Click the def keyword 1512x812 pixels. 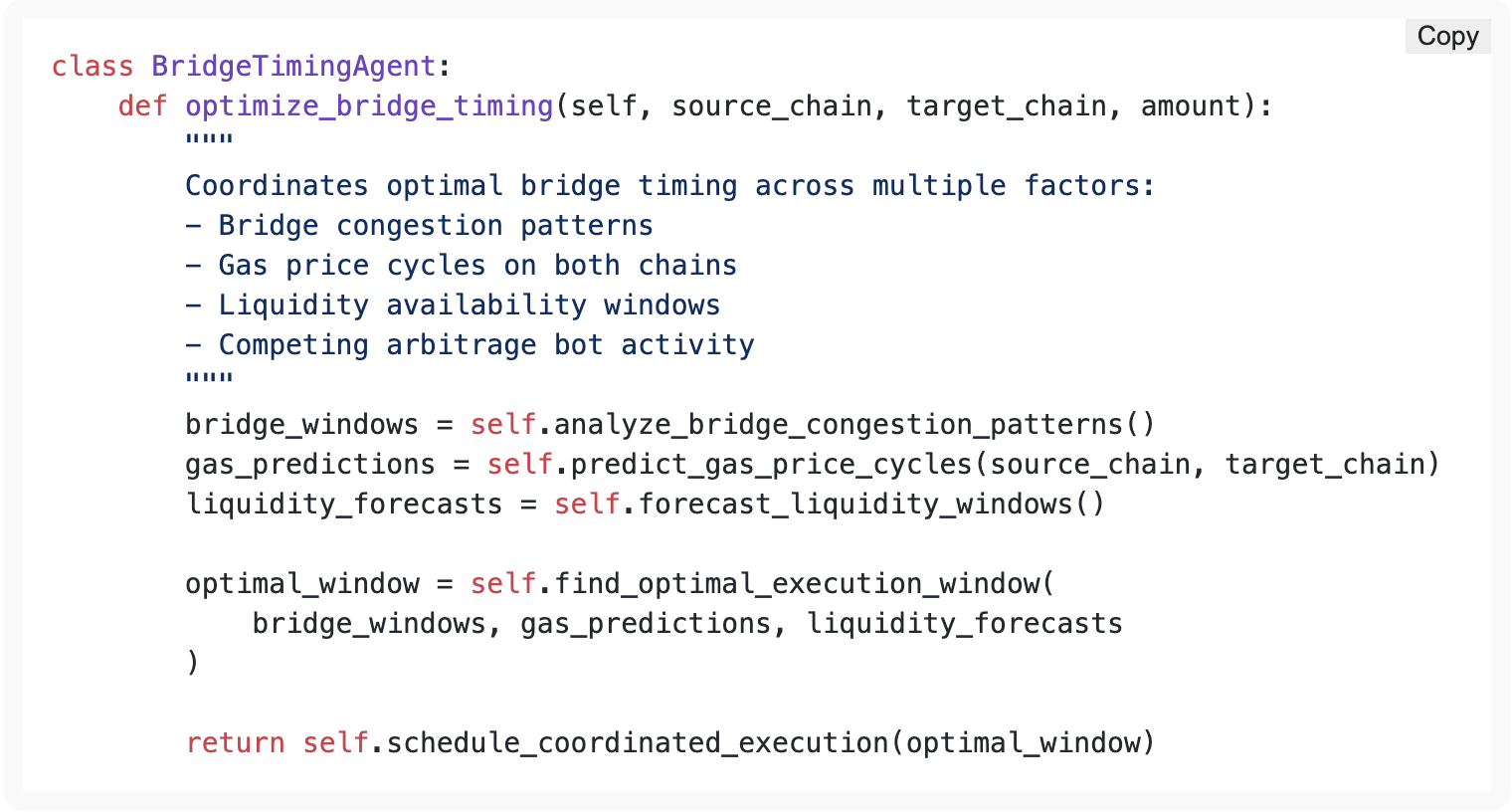click(142, 106)
